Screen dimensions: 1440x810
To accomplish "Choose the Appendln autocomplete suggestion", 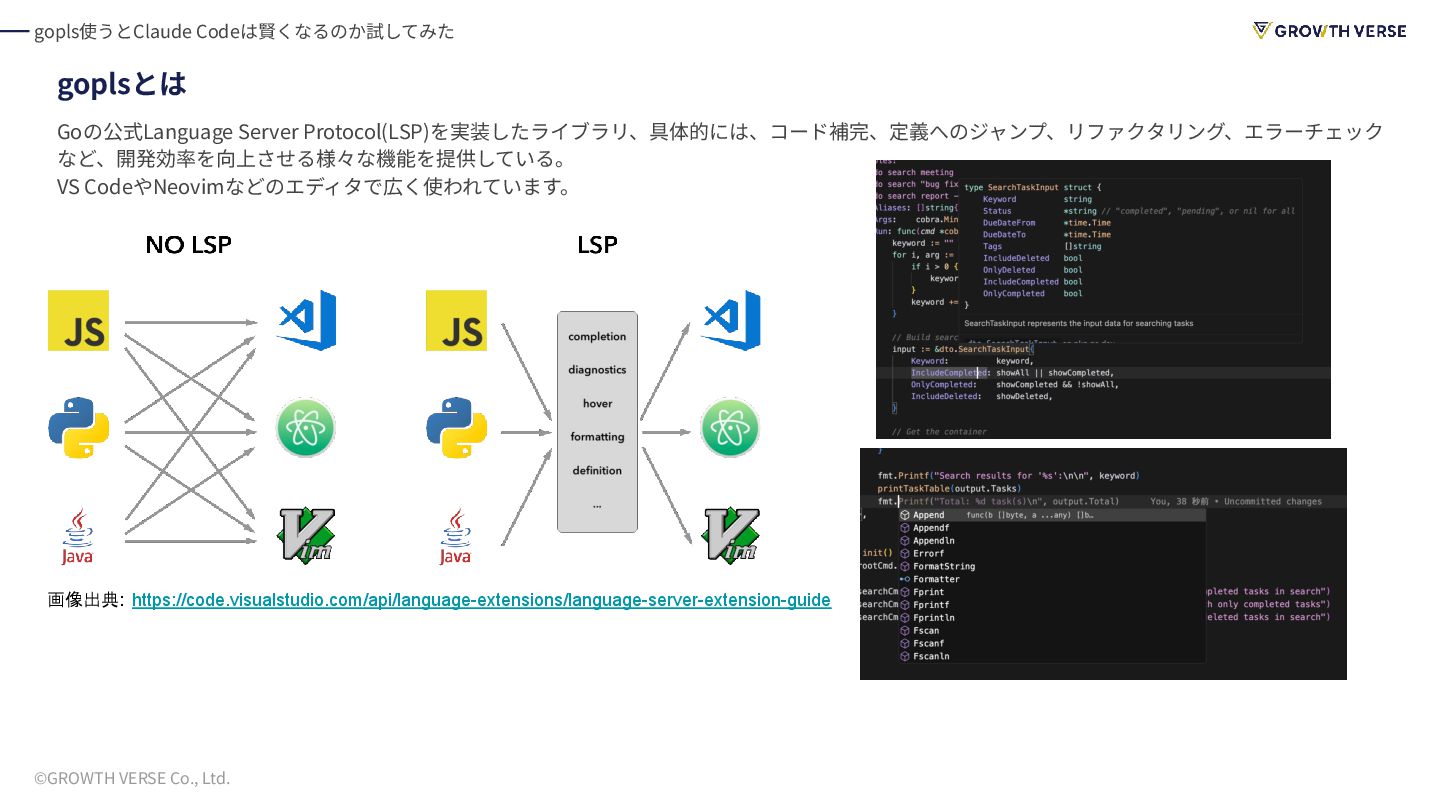I will 933,541.
